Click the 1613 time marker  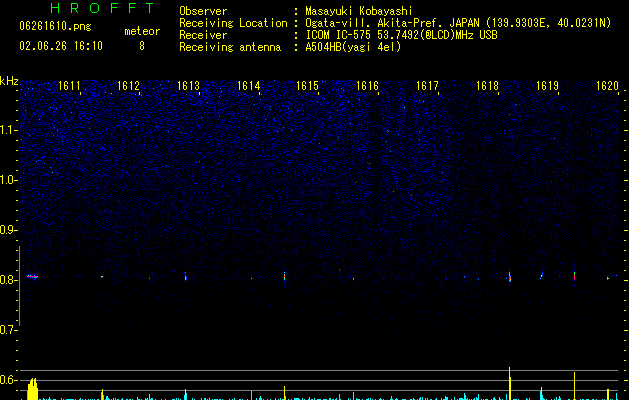188,86
